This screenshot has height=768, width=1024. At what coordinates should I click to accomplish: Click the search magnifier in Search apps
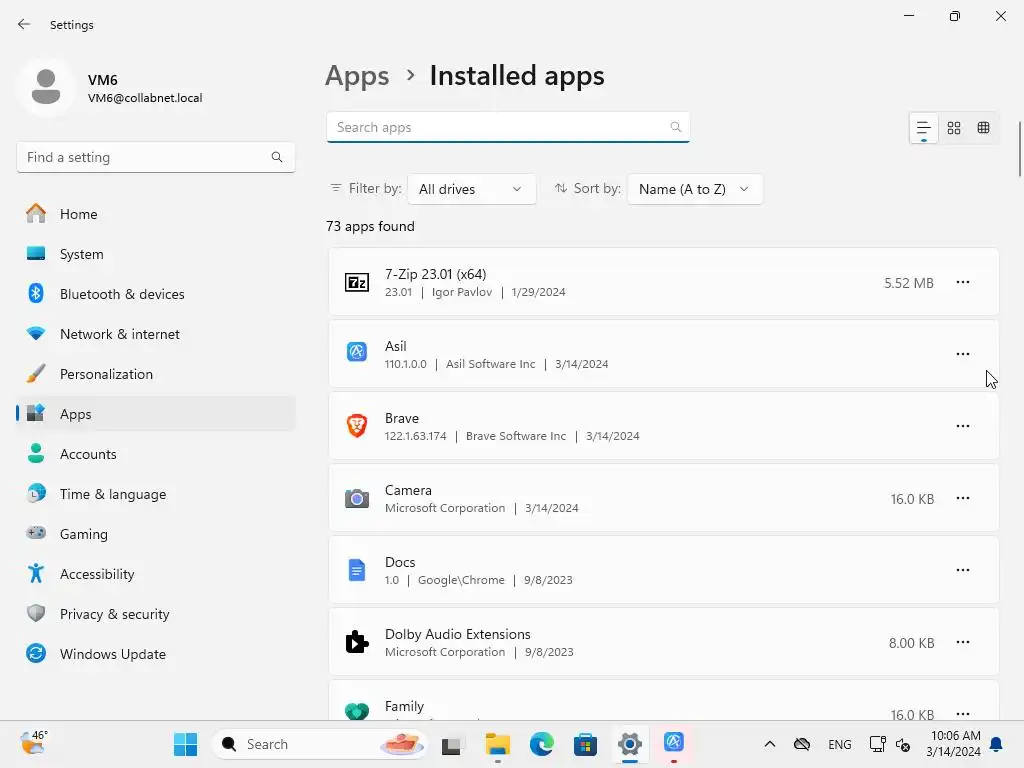(x=675, y=127)
